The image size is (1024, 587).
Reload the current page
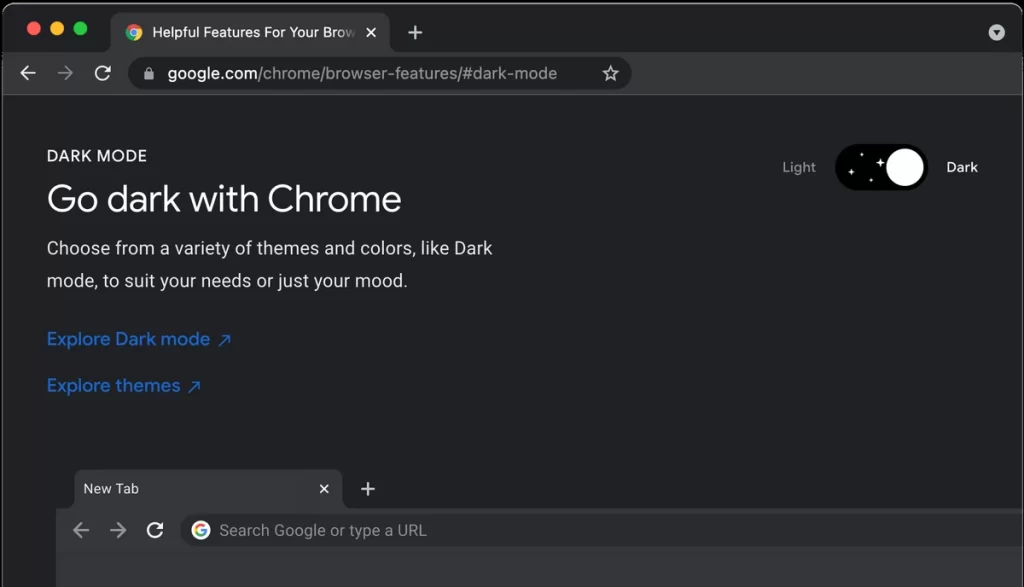point(103,72)
